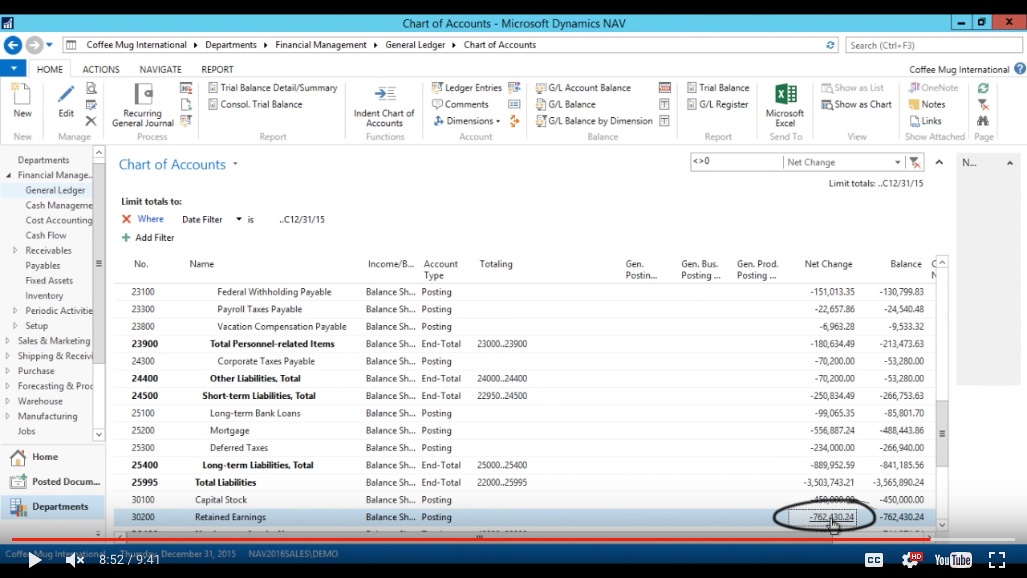Collapse the filter pane chevron
This screenshot has height=578, width=1027.
[x=939, y=162]
